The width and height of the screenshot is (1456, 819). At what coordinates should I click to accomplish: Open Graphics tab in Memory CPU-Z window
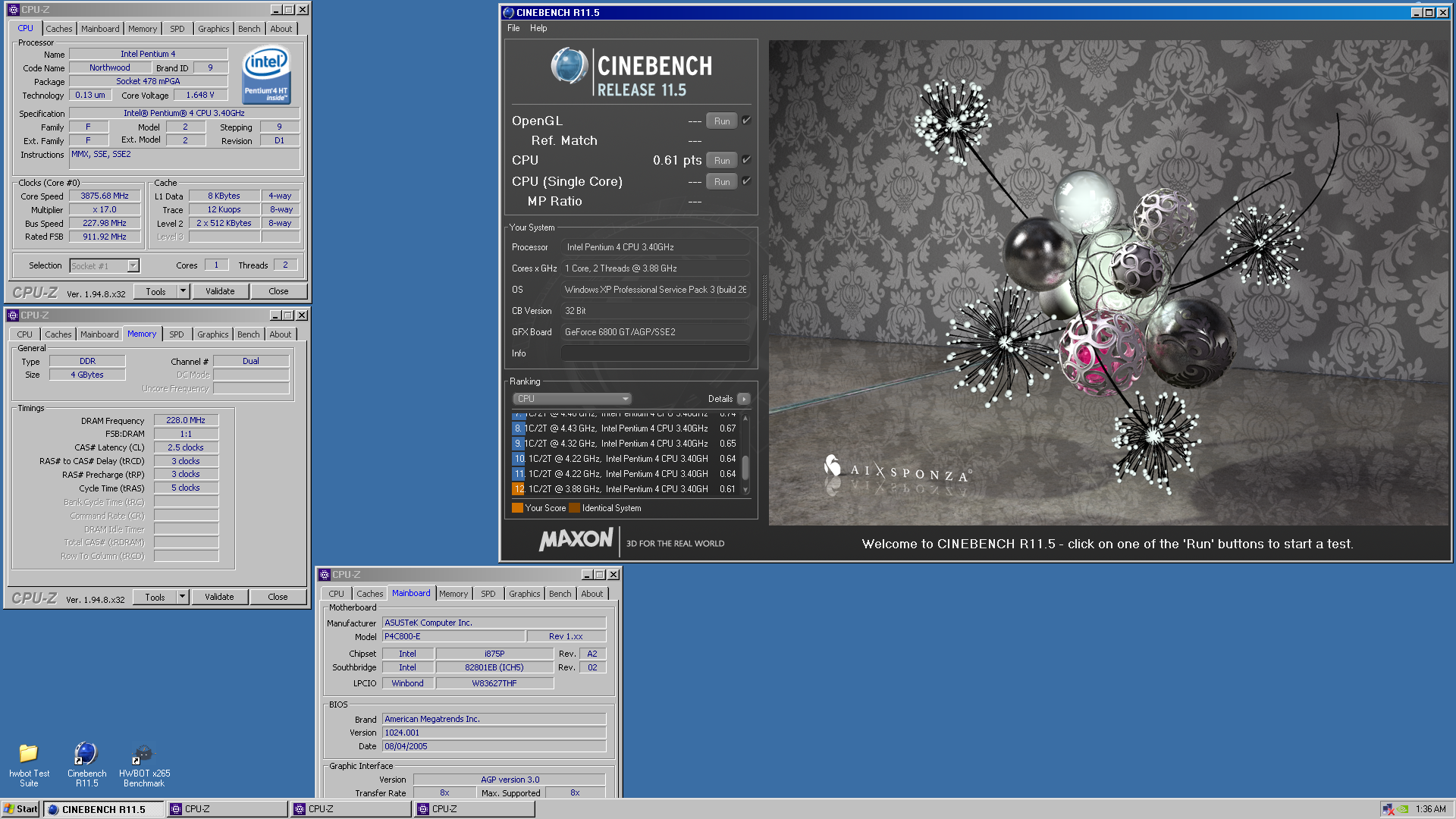click(x=213, y=334)
